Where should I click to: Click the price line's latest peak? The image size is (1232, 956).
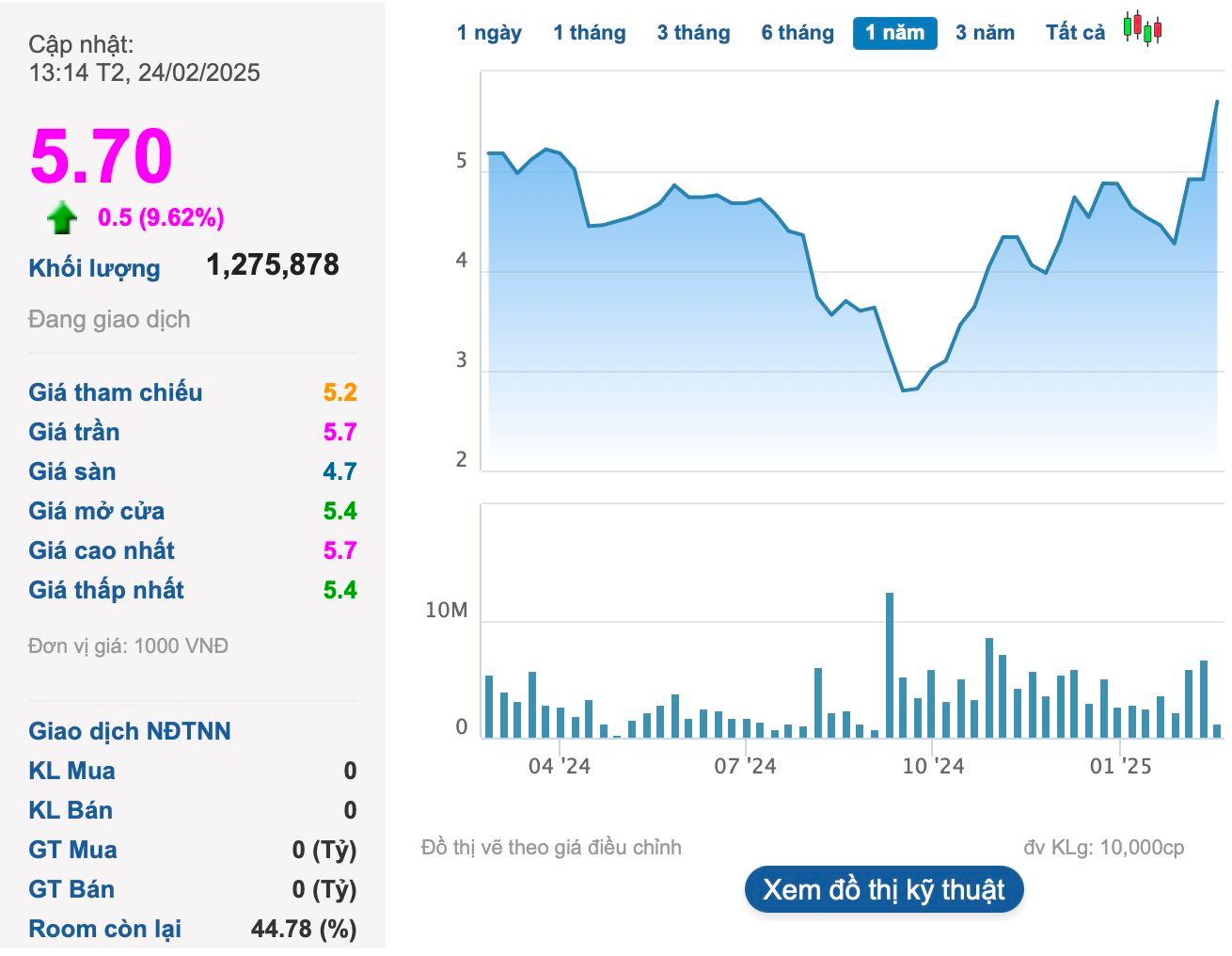coord(1217,102)
